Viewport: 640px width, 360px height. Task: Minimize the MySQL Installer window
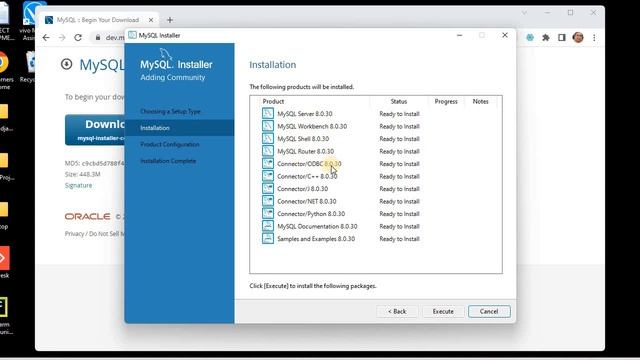[460, 36]
